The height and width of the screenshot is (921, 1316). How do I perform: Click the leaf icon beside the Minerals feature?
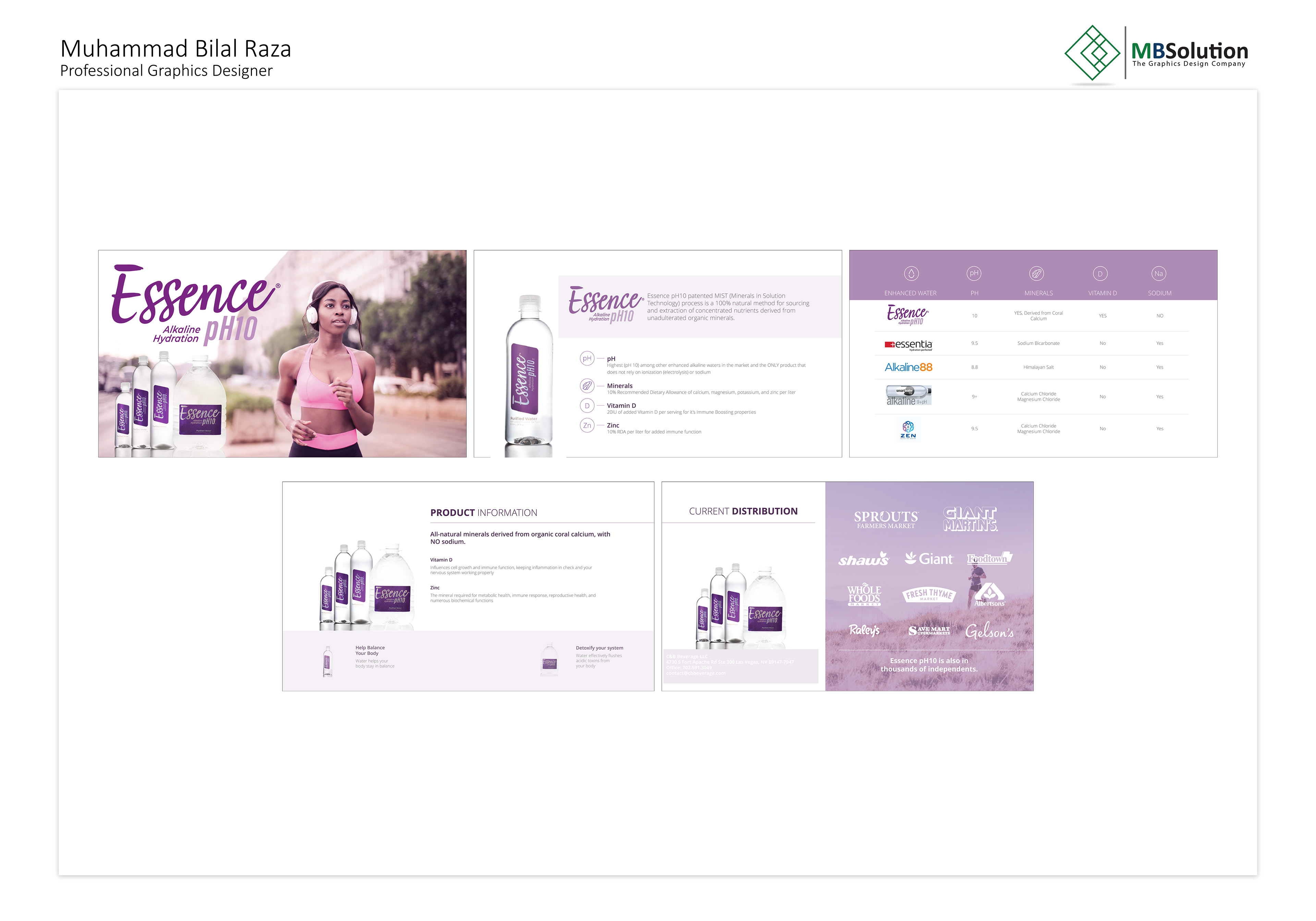tap(587, 386)
